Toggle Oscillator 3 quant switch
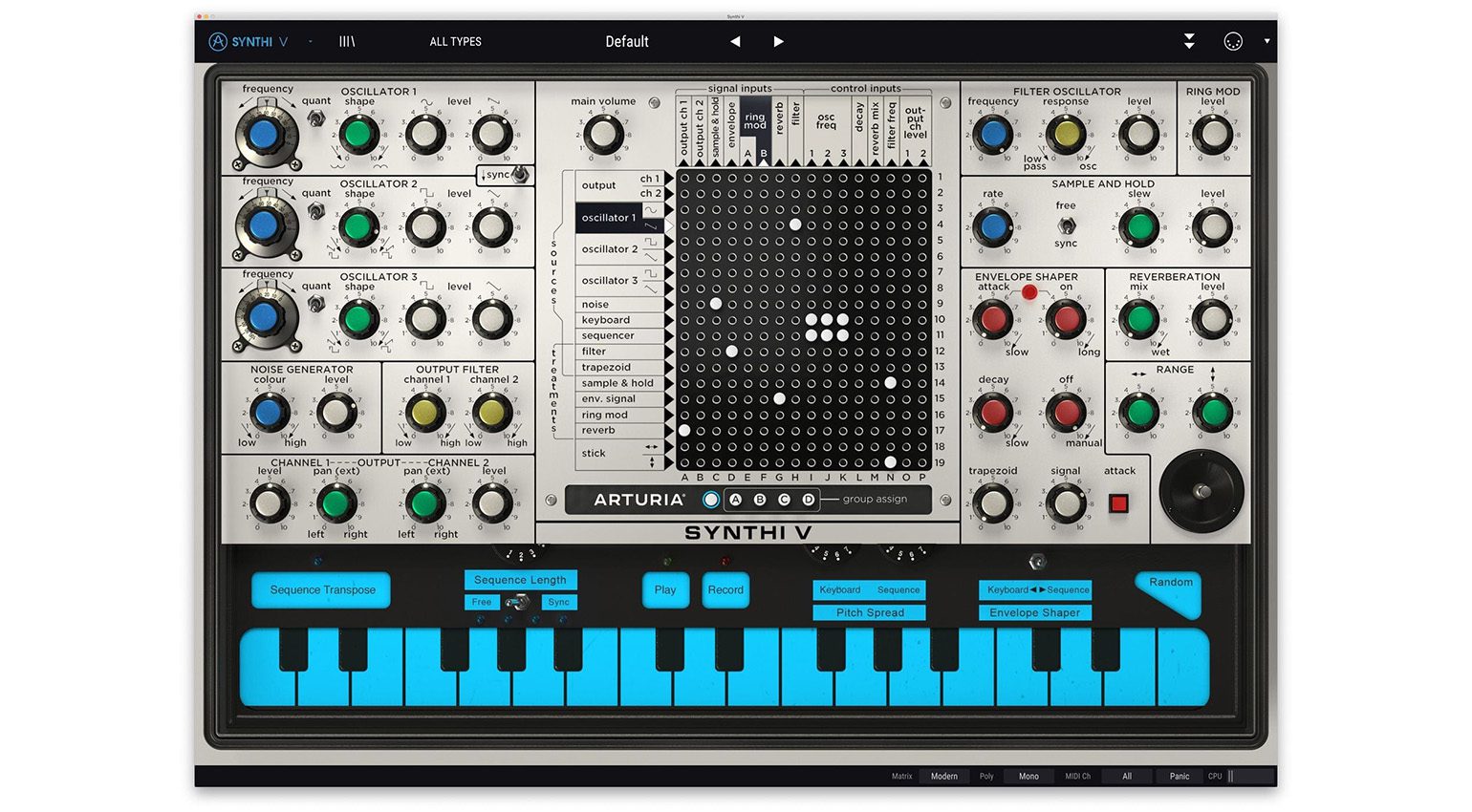 coord(315,304)
